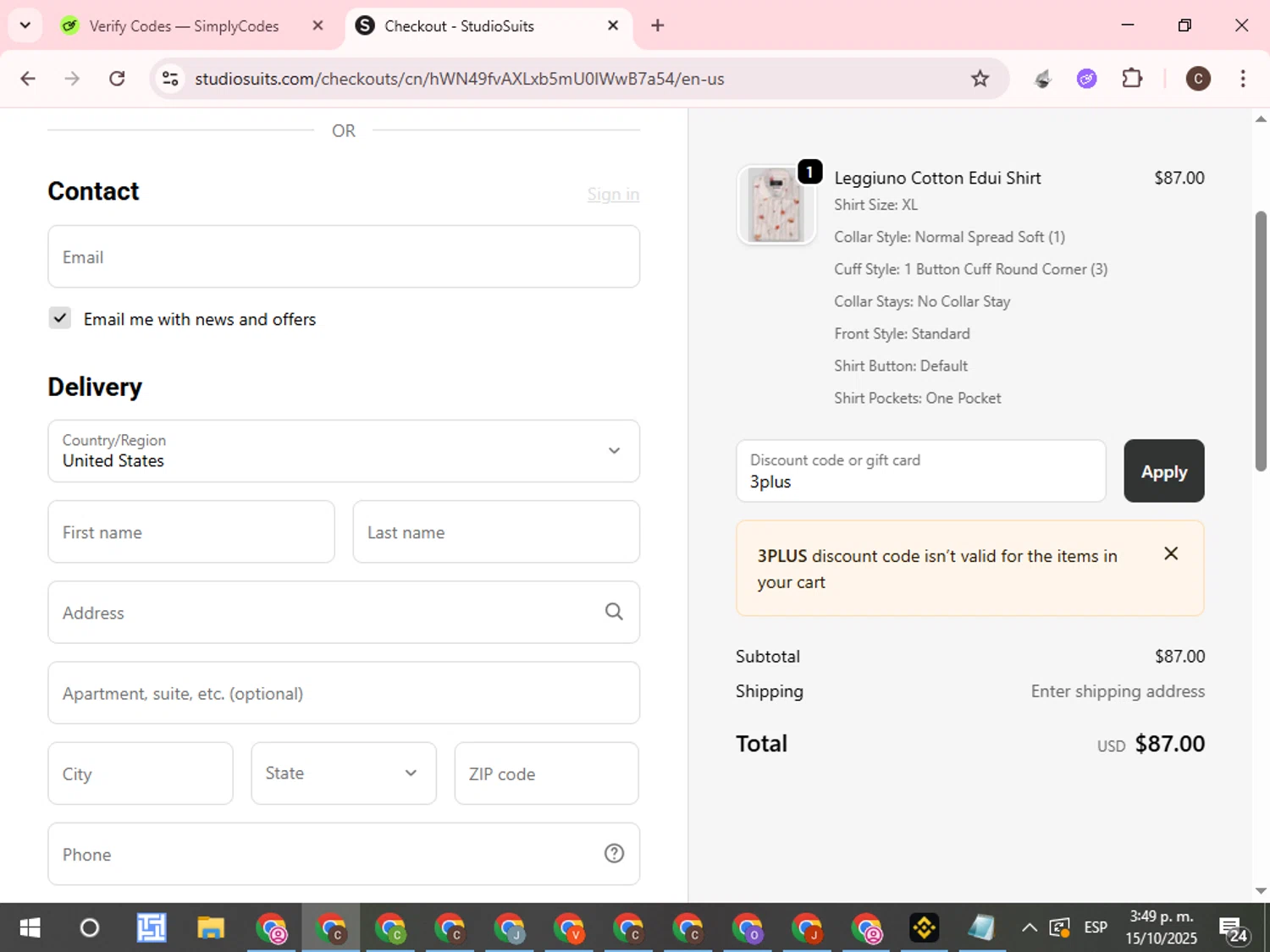Click the purple extension icon in toolbar
The image size is (1270, 952).
point(1087,79)
